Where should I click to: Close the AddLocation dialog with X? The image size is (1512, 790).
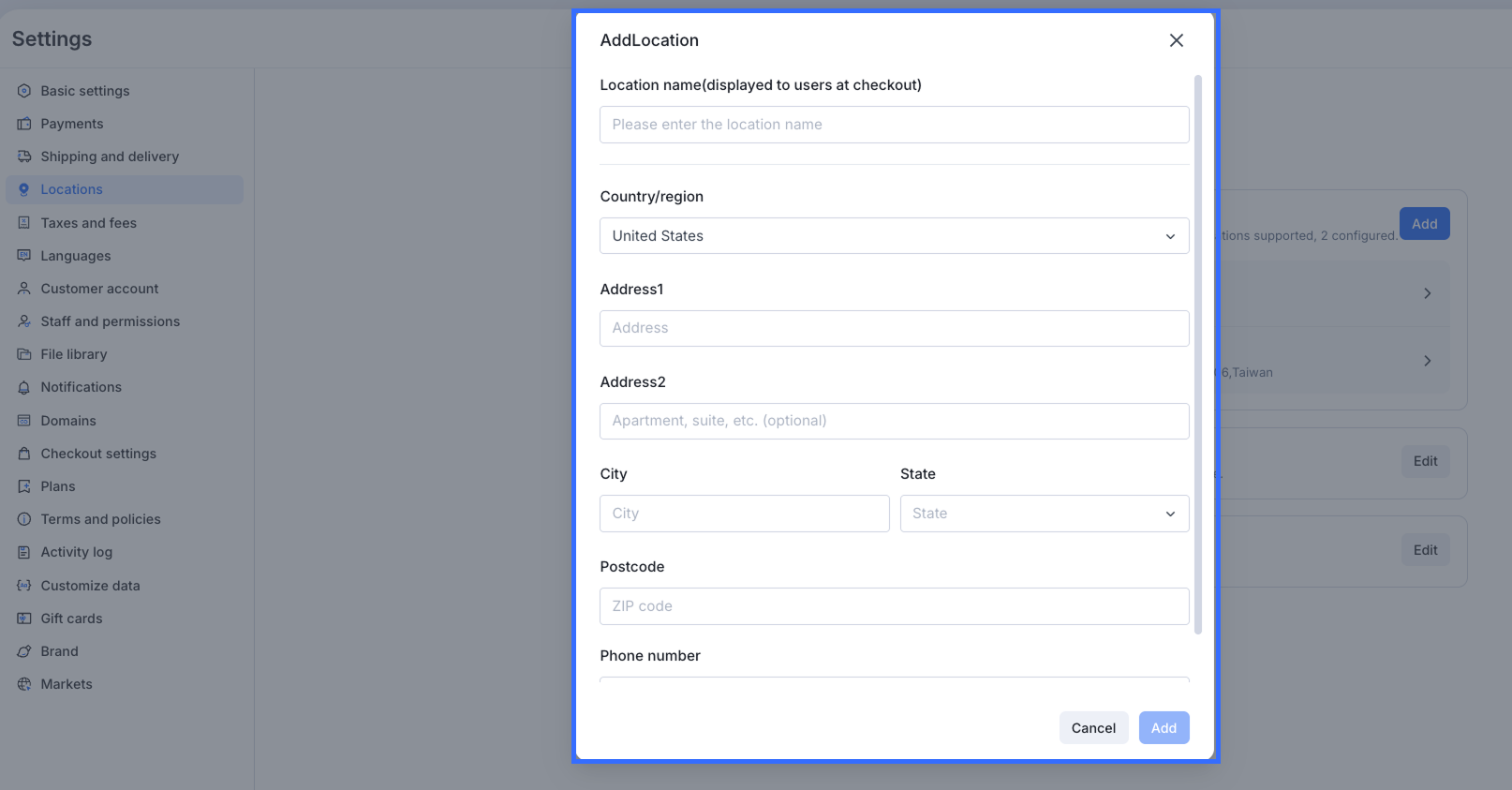[x=1177, y=40]
